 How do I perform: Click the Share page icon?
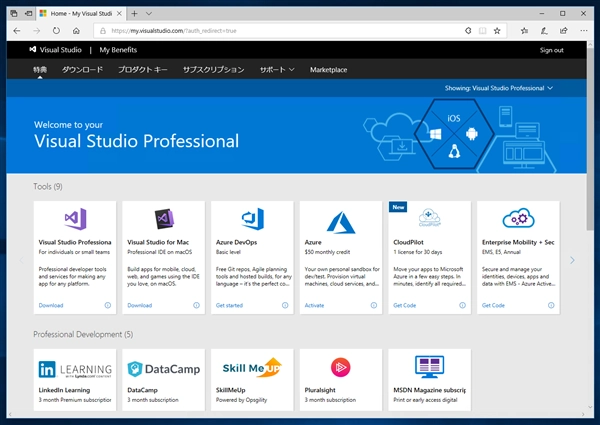pyautogui.click(x=564, y=31)
